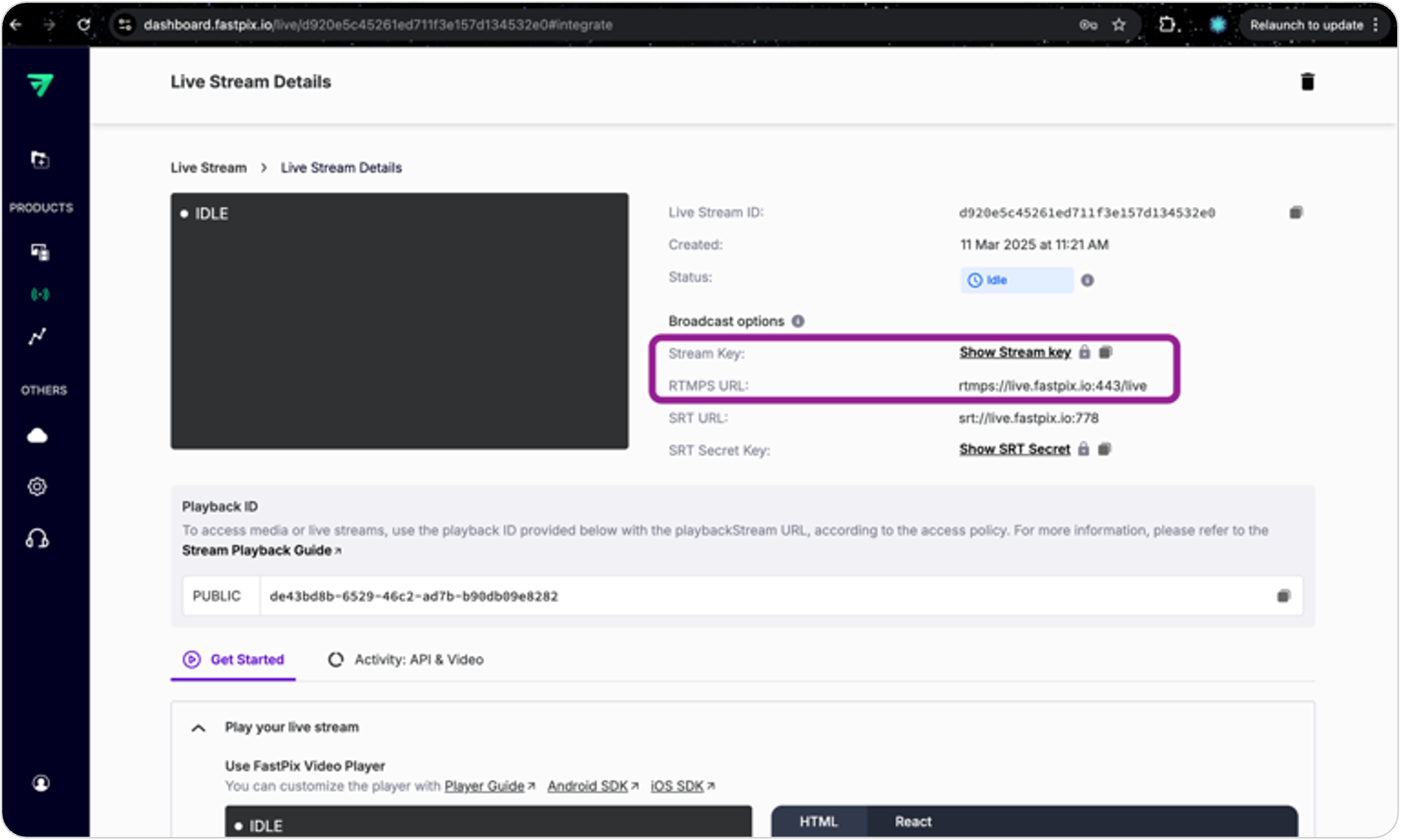The width and height of the screenshot is (1401, 840).
Task: Switch to the Get Started tab
Action: tap(233, 659)
